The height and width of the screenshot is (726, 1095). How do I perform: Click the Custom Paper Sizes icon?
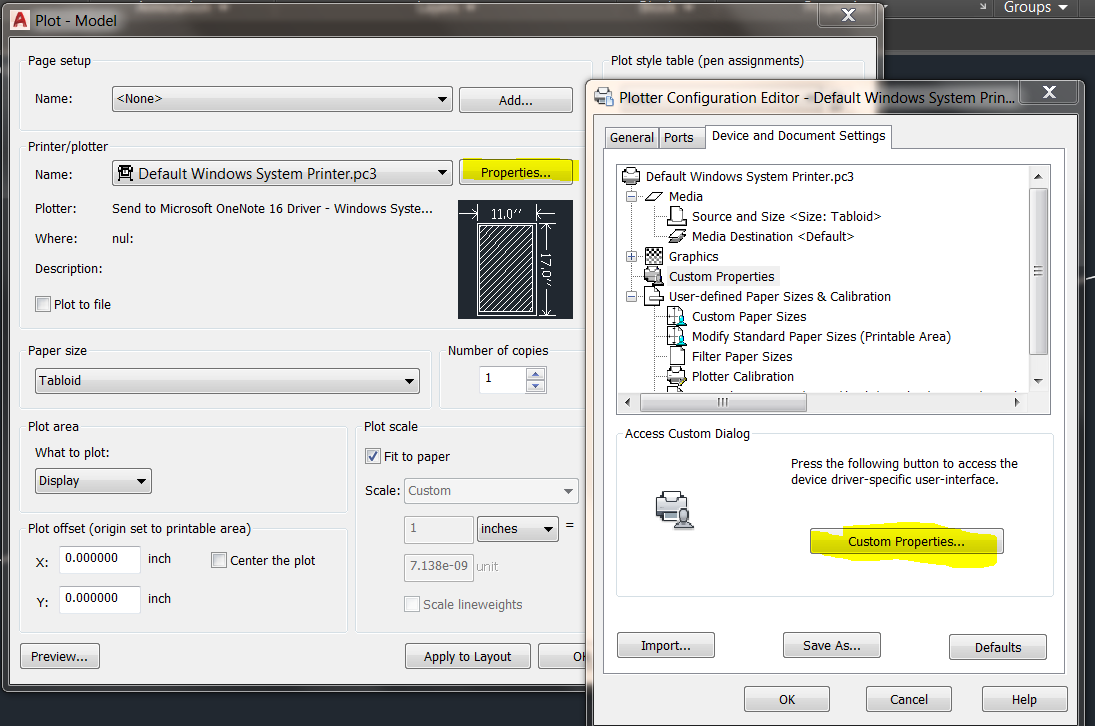(677, 316)
